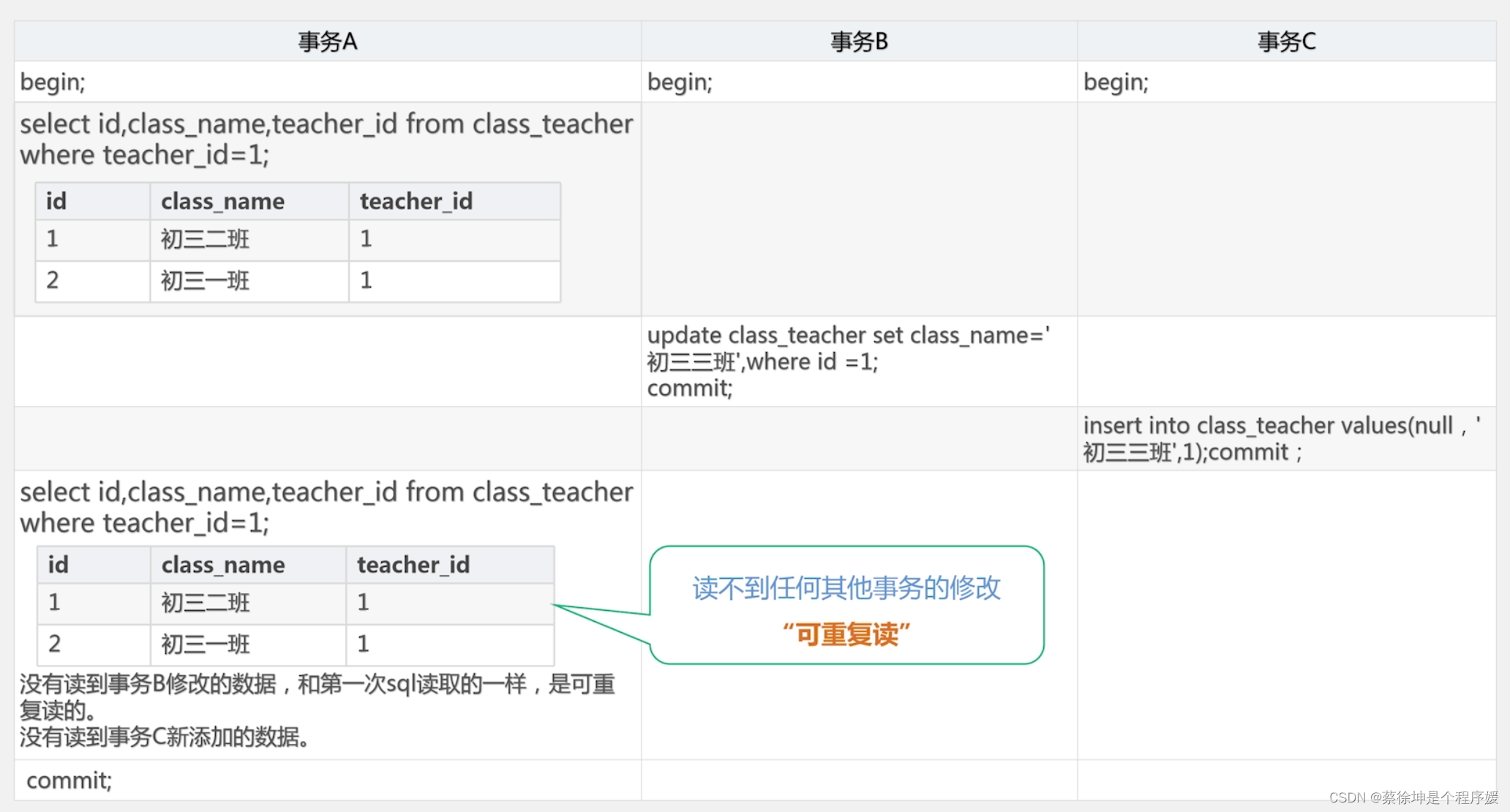Click the commit; cell at the bottom
This screenshot has width=1510, height=812.
click(x=67, y=780)
